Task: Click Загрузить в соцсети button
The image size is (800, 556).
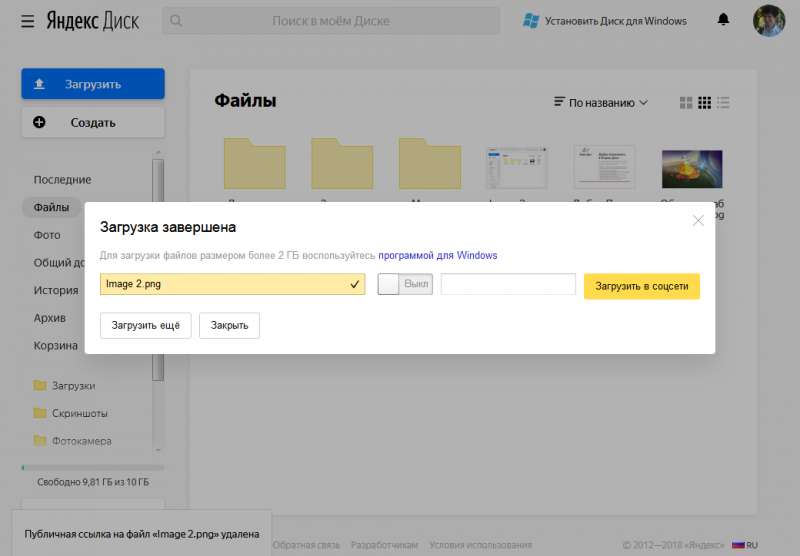Action: pos(641,286)
